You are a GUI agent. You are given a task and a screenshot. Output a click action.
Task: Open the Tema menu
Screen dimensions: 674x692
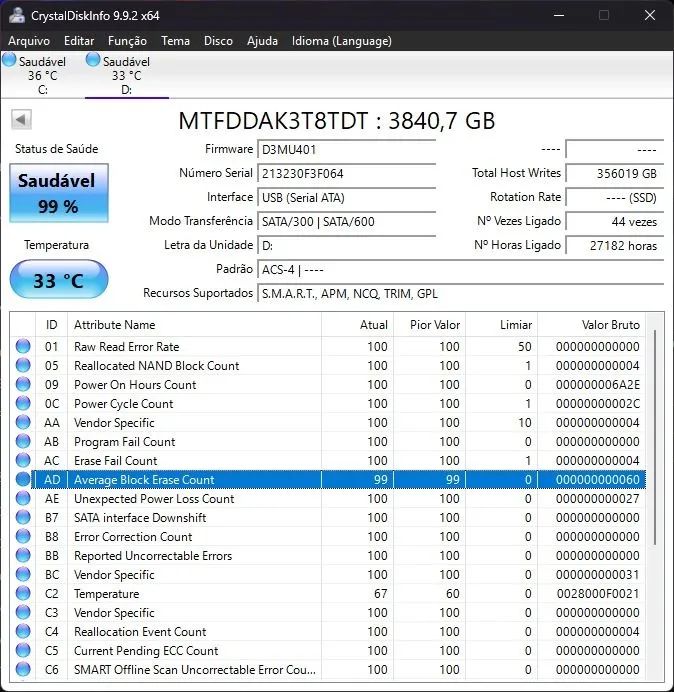(175, 41)
